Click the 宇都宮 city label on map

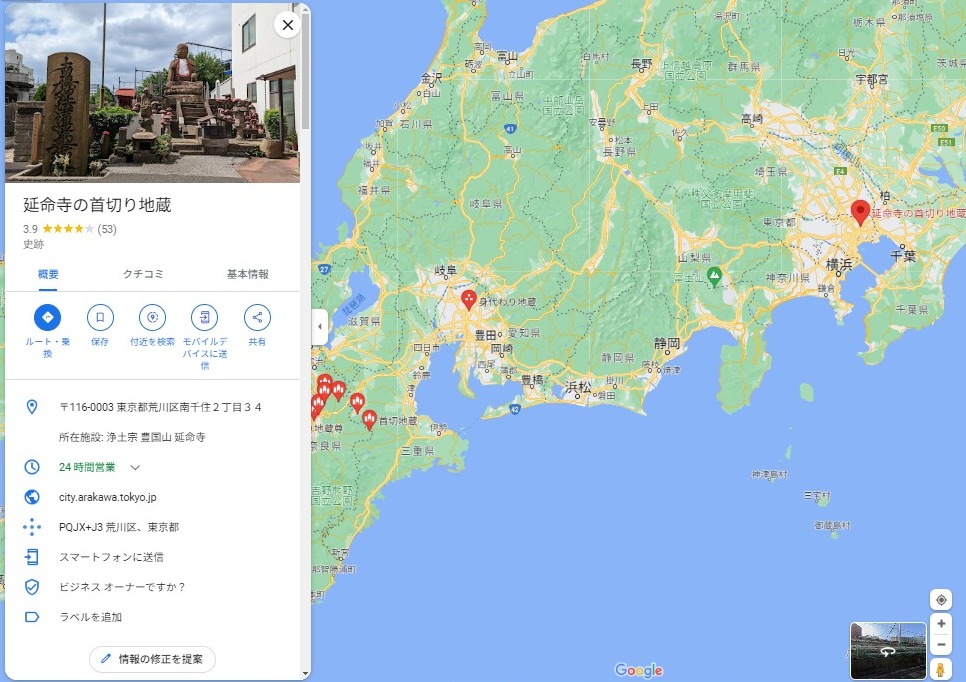click(872, 79)
